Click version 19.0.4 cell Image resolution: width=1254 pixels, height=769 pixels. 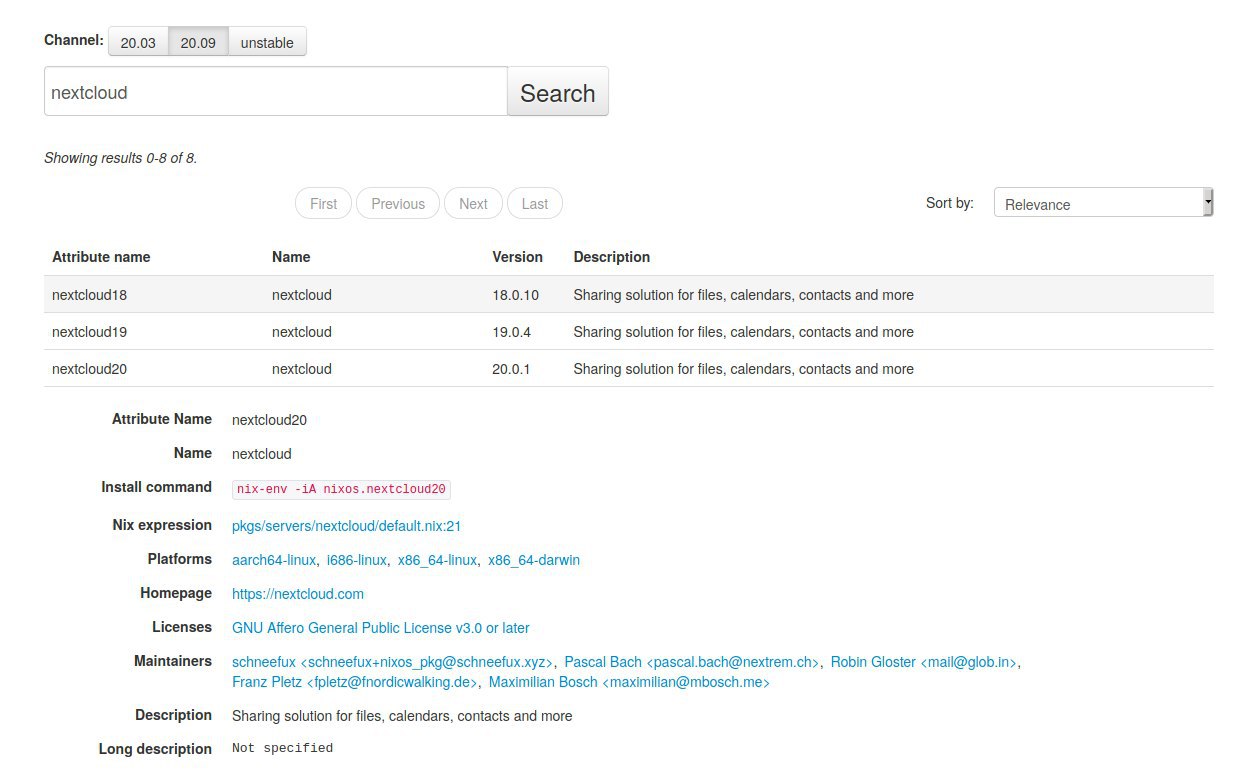tap(511, 332)
